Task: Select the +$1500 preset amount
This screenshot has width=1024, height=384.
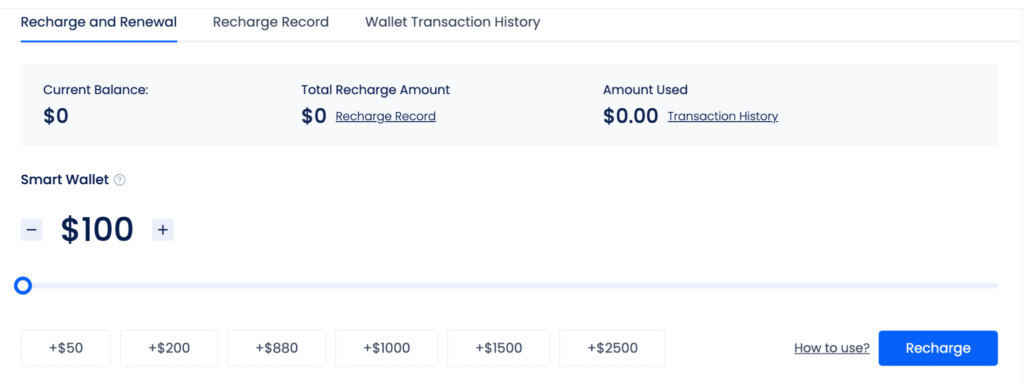Action: coord(499,348)
